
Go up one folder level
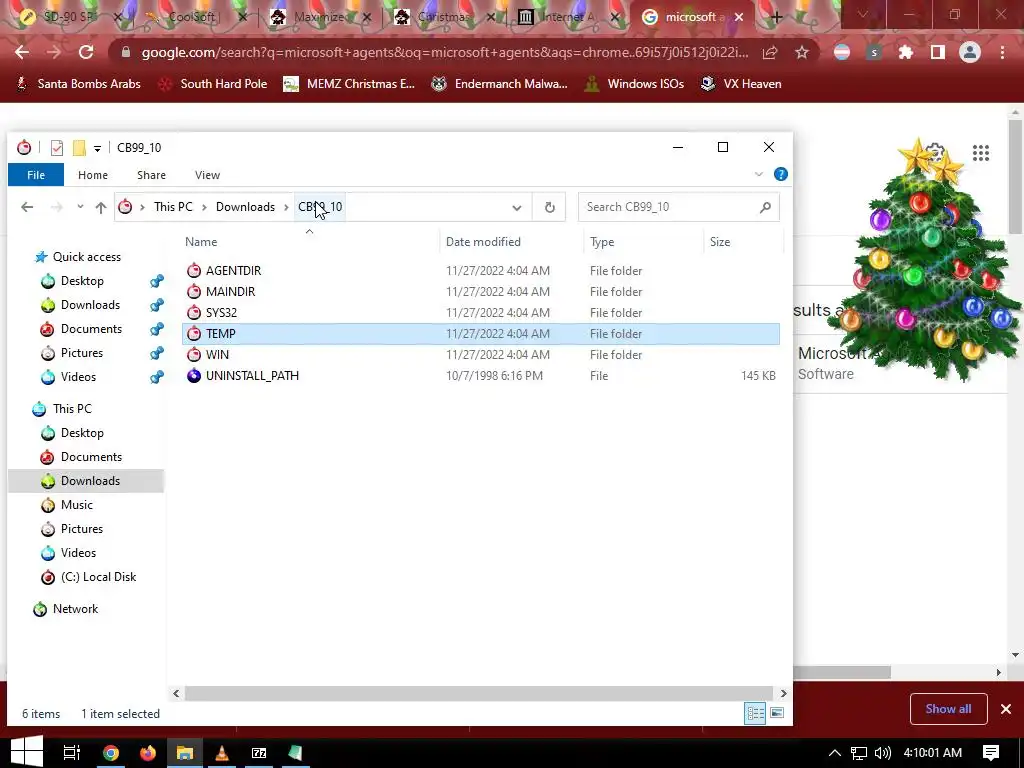tap(101, 207)
